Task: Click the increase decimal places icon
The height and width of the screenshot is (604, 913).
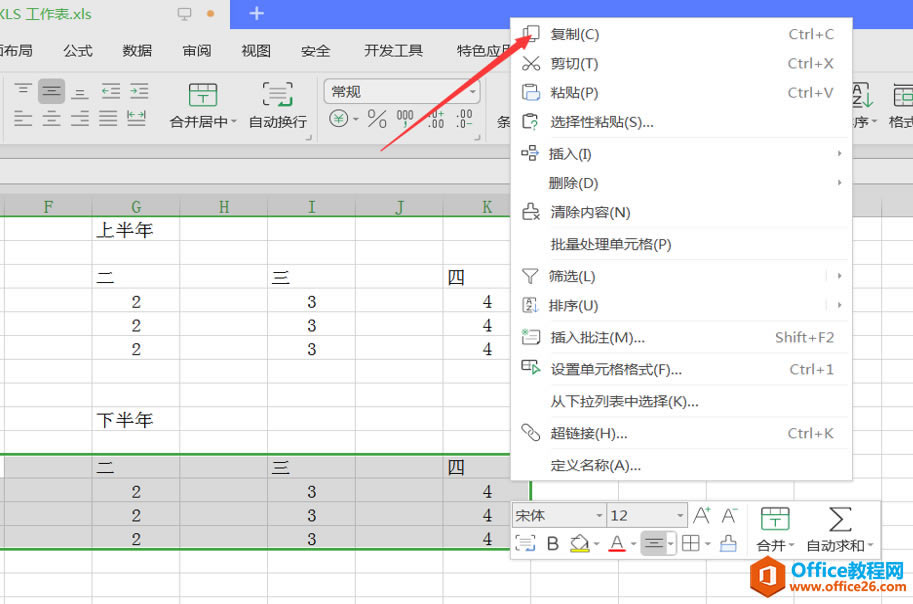Action: coord(436,118)
